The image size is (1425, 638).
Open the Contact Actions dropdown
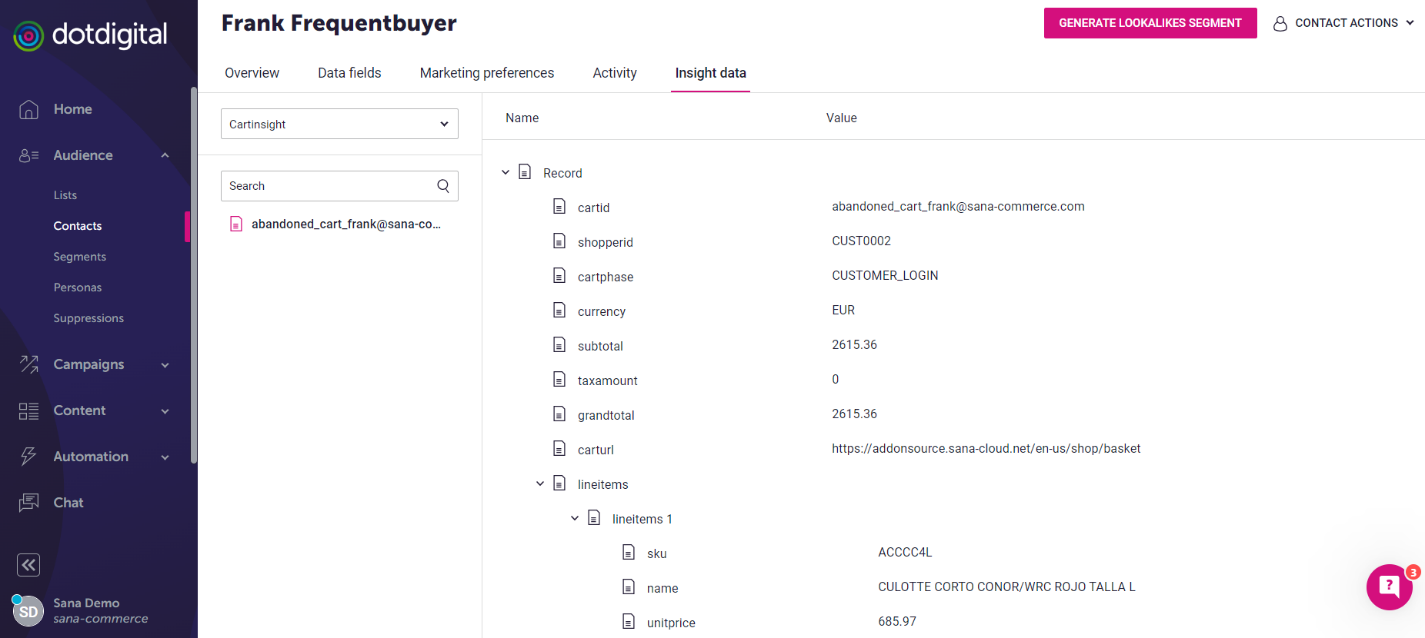(1344, 23)
